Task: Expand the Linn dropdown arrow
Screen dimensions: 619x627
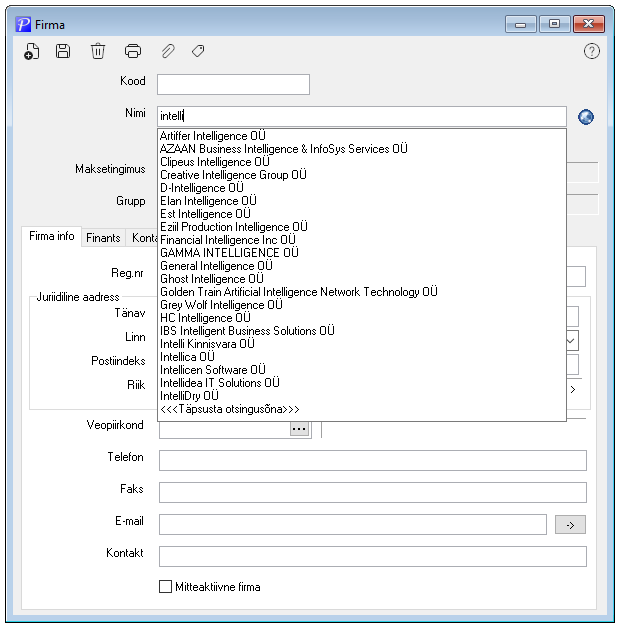Action: click(571, 341)
